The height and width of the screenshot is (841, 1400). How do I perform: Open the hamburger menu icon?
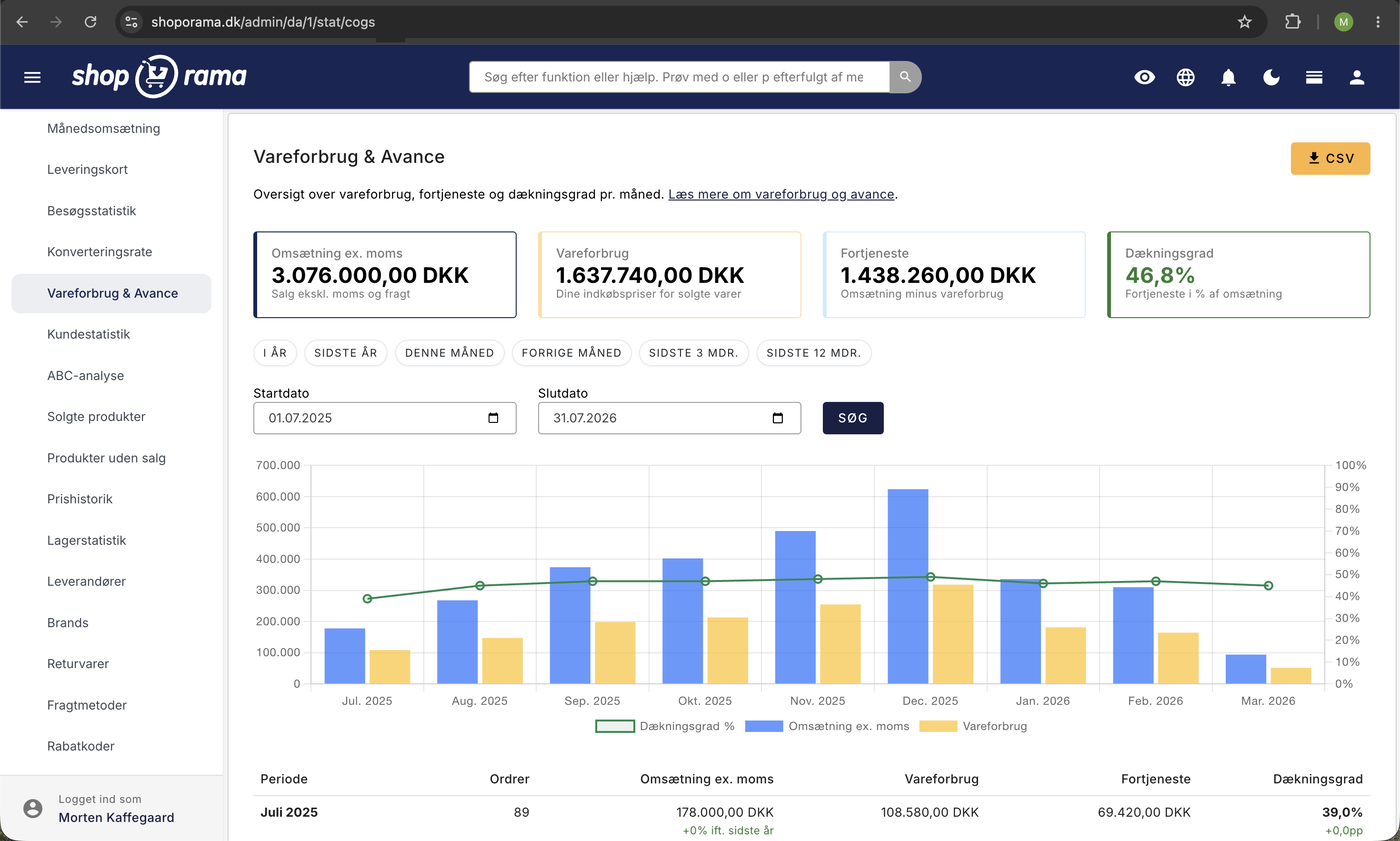(32, 77)
